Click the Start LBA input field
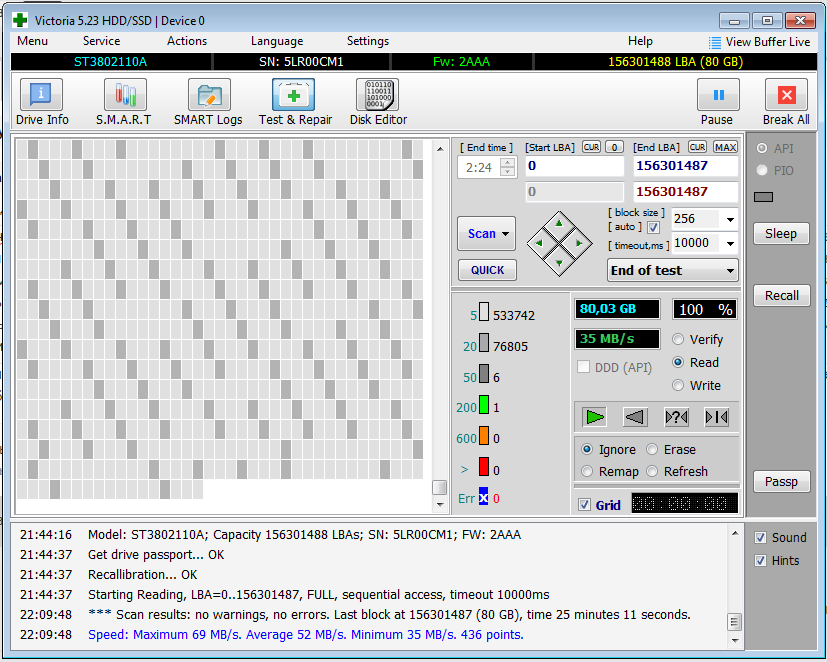 (x=575, y=166)
